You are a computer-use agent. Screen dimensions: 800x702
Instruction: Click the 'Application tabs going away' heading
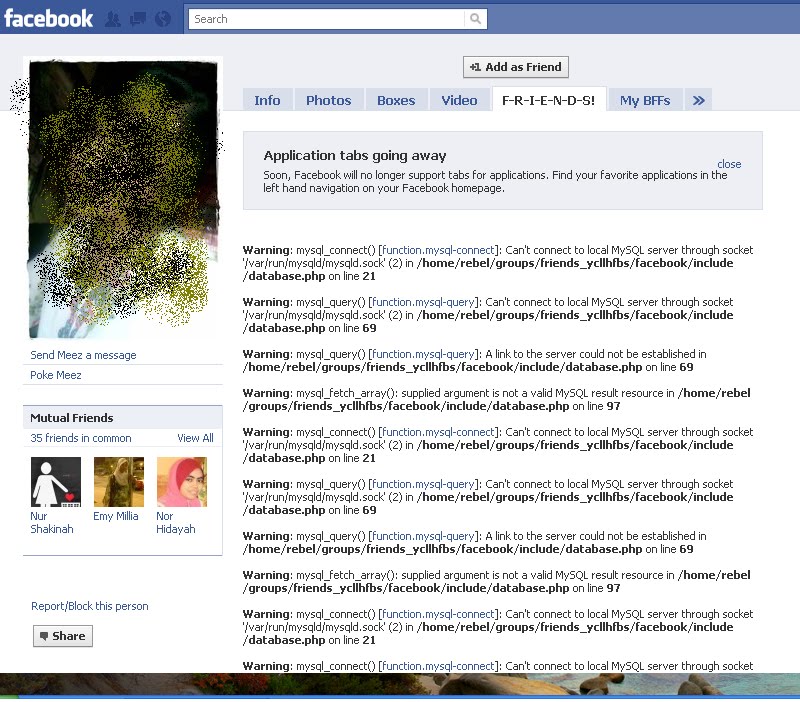(355, 156)
